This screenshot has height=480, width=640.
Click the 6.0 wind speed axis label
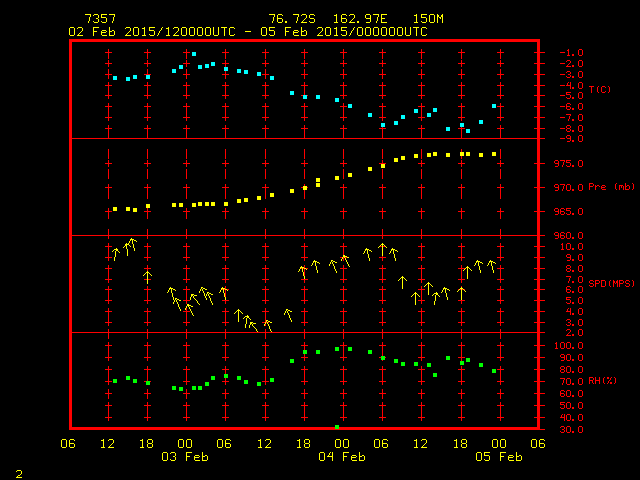574,290
